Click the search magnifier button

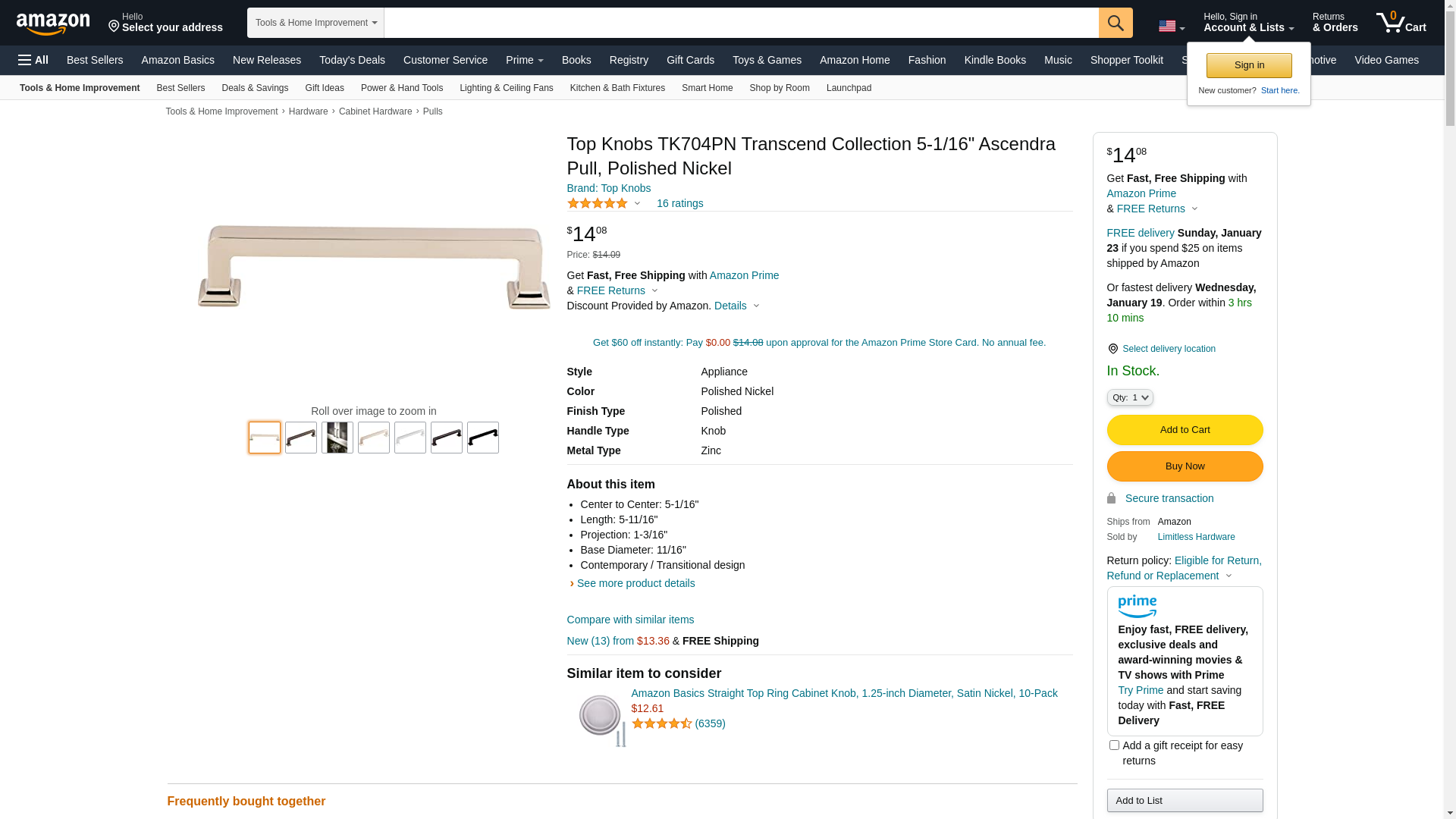(x=1116, y=23)
